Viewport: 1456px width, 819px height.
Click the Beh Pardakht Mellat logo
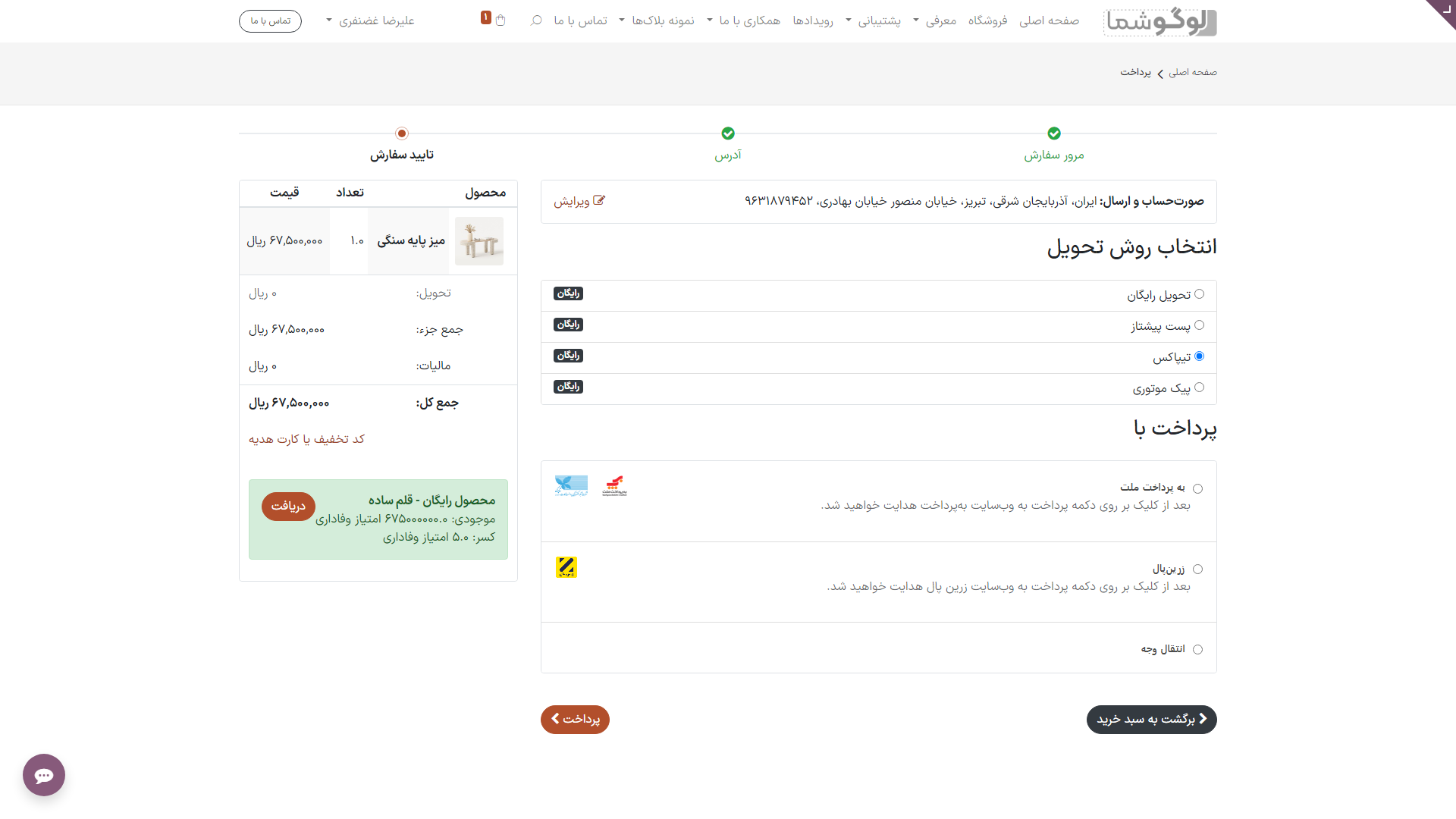pos(614,486)
